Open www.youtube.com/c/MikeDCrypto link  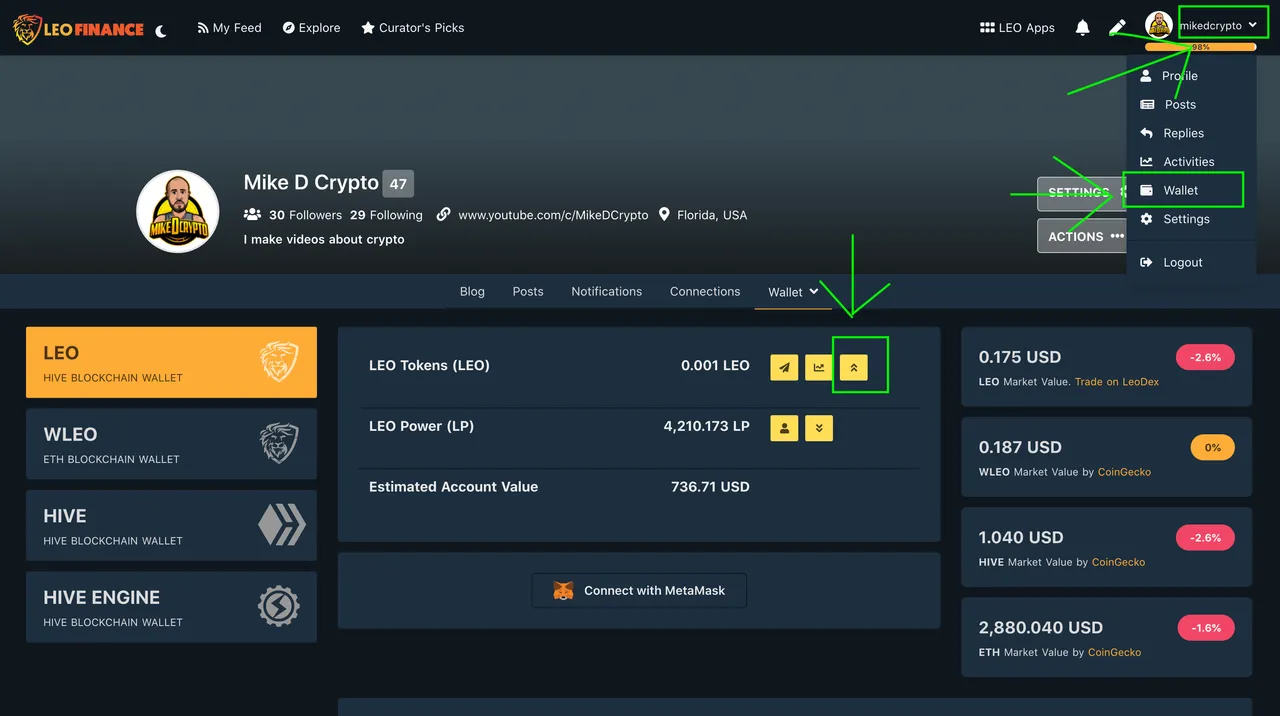[553, 215]
